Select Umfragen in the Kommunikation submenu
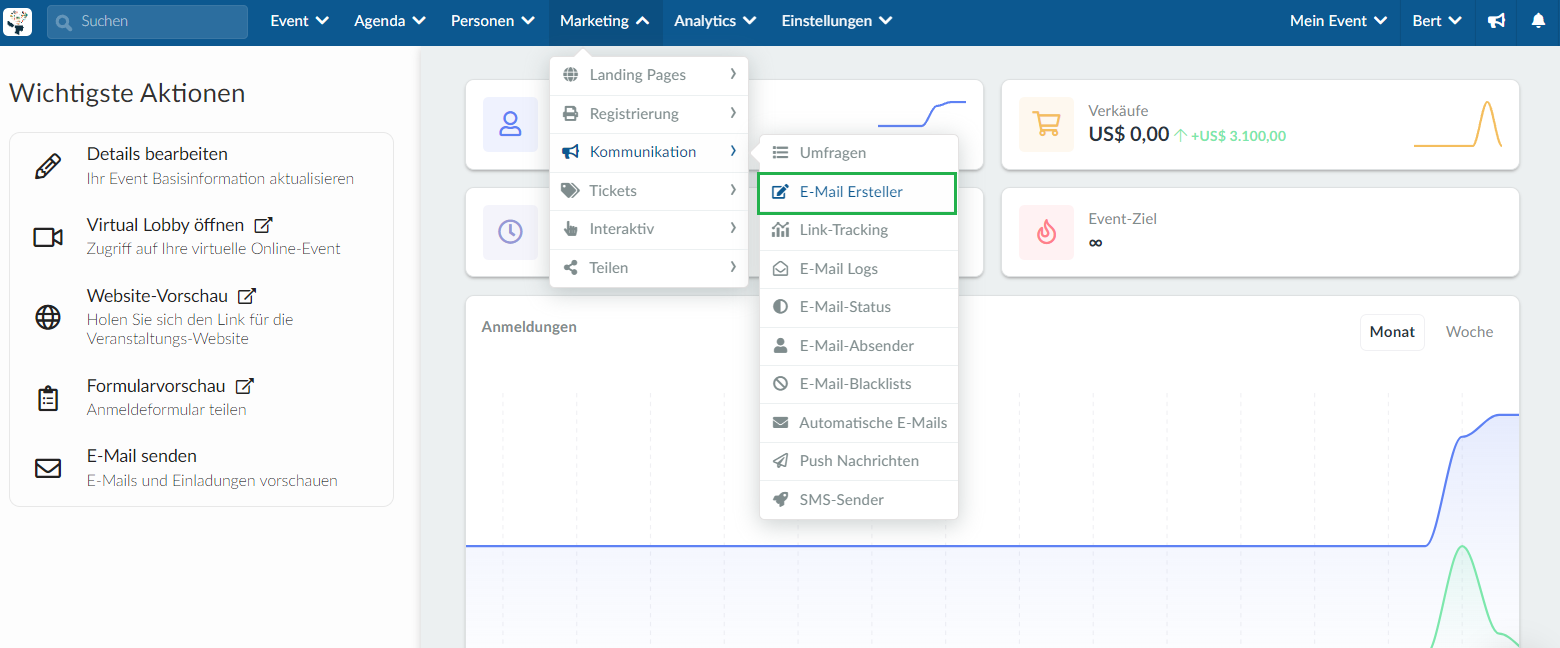The width and height of the screenshot is (1560, 648). (x=859, y=153)
